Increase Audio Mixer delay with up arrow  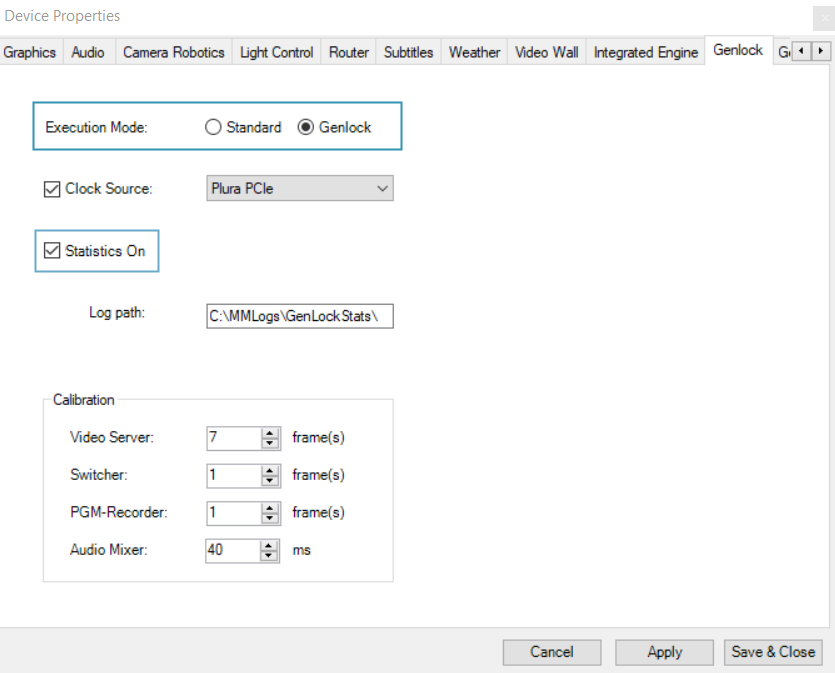pos(269,545)
